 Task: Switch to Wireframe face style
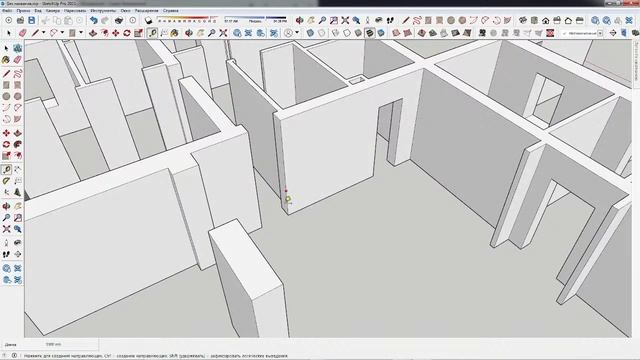click(x=335, y=33)
